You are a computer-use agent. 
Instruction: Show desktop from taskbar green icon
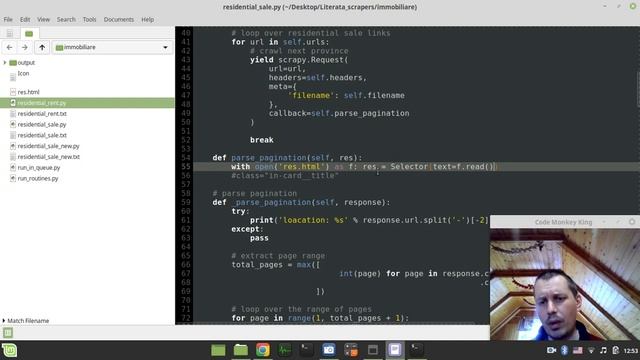(218, 350)
